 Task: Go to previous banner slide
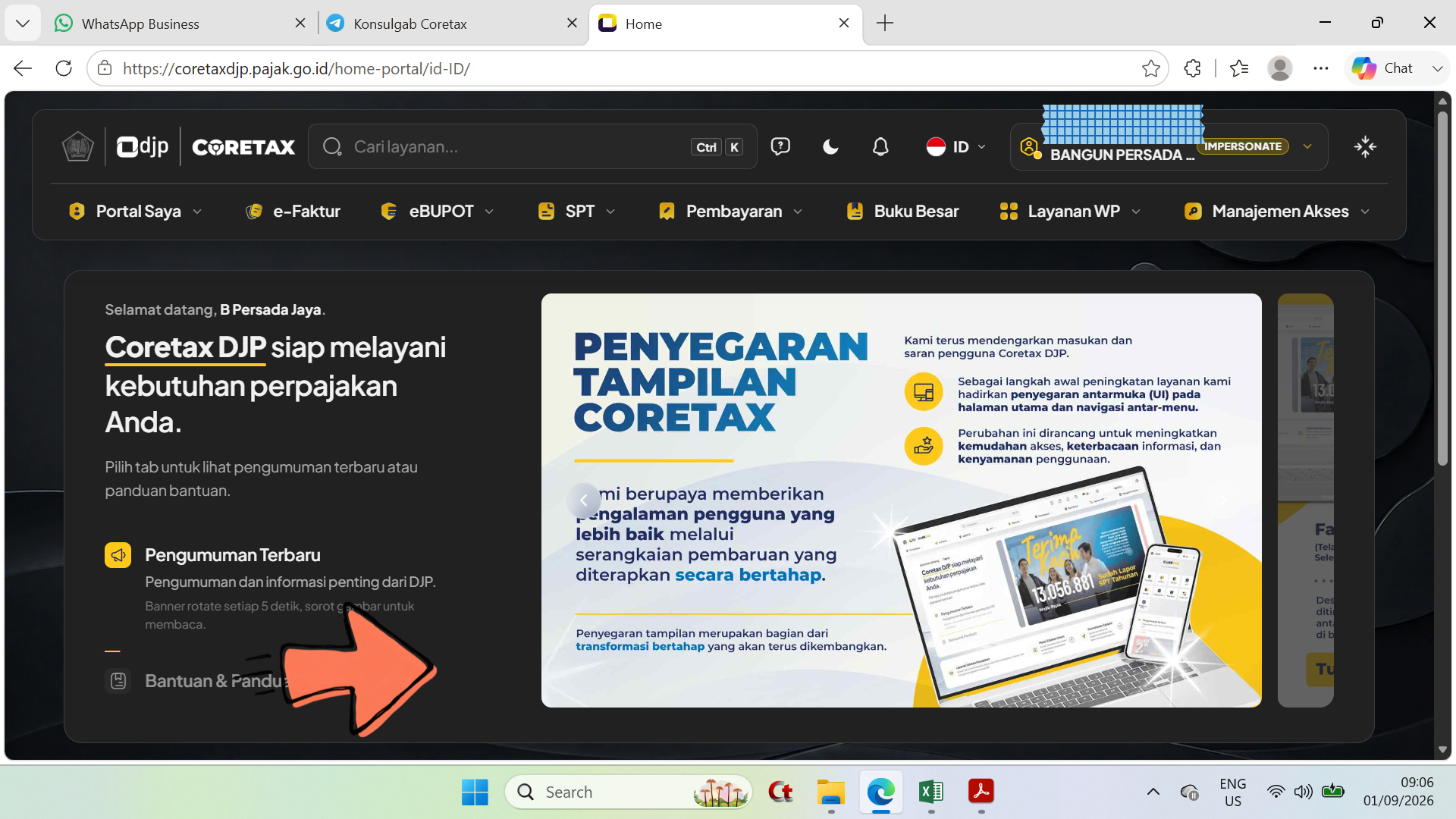(583, 500)
